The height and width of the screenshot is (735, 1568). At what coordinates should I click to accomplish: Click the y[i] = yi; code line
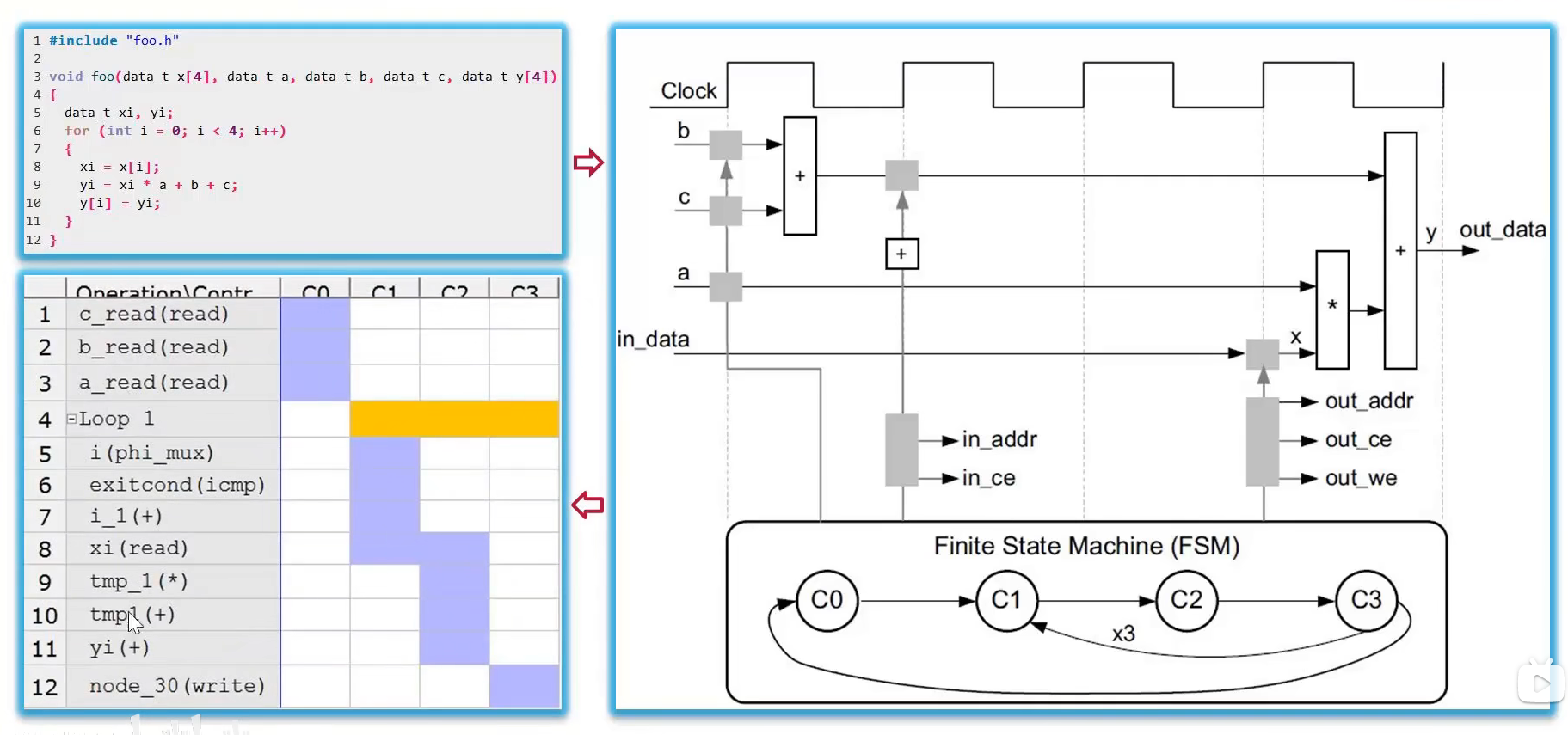pos(120,203)
